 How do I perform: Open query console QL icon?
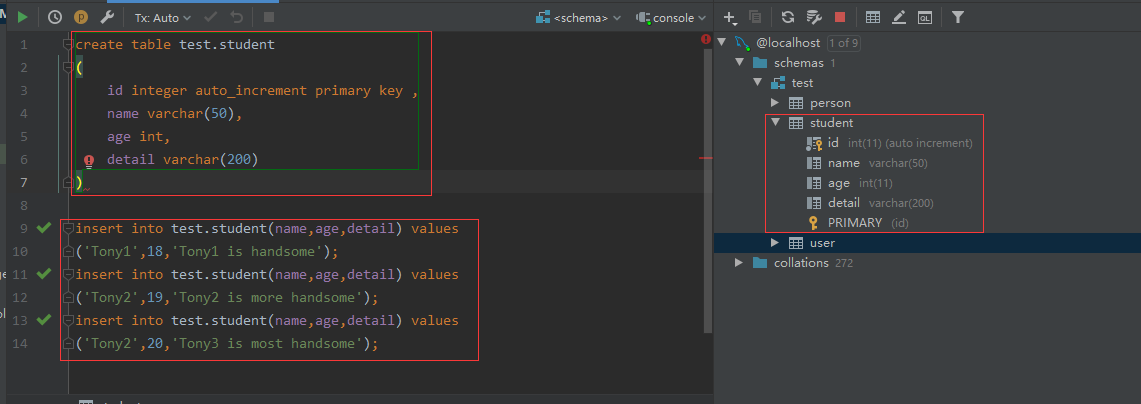click(925, 17)
